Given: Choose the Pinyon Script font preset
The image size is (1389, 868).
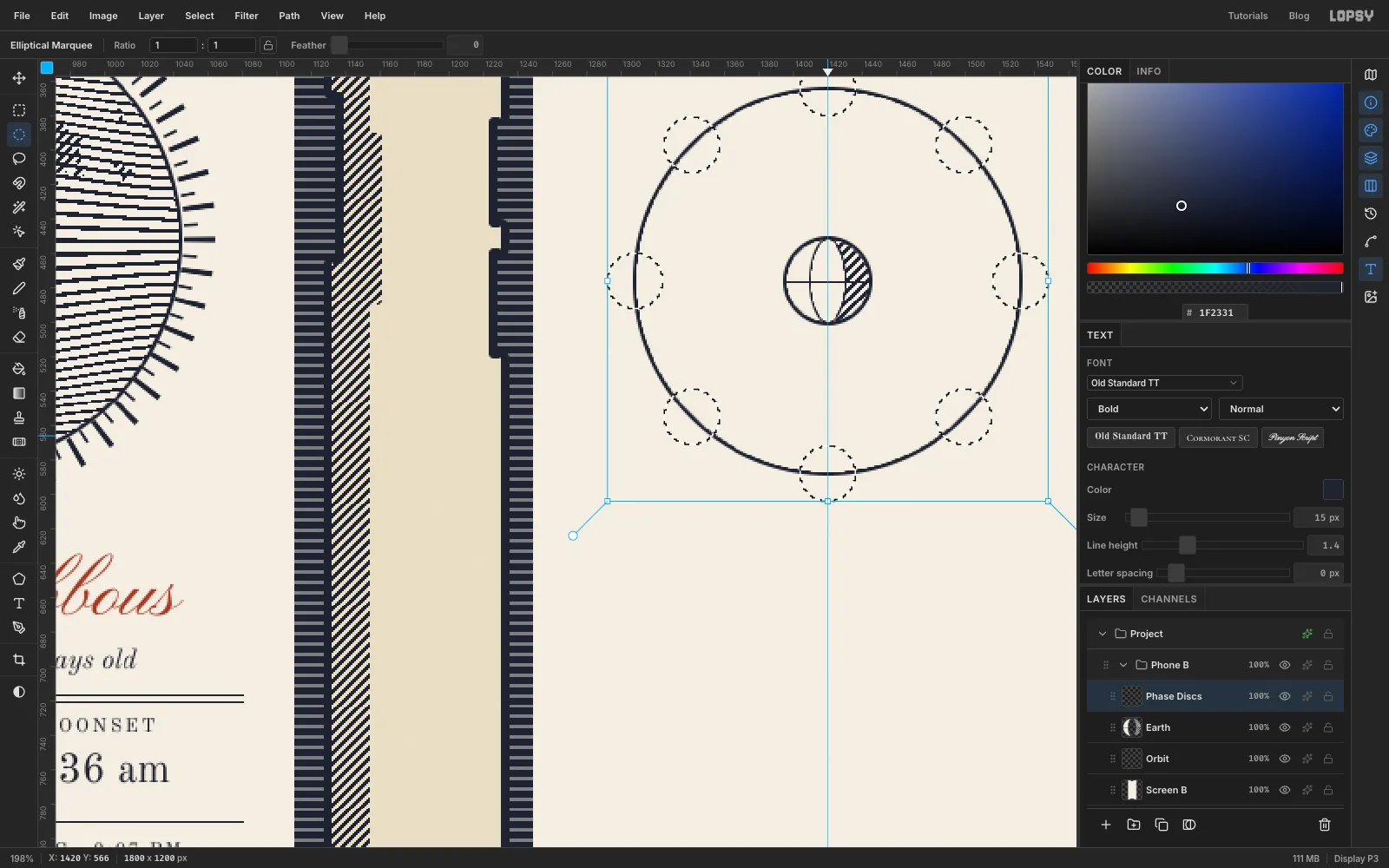Looking at the screenshot, I should 1293,437.
